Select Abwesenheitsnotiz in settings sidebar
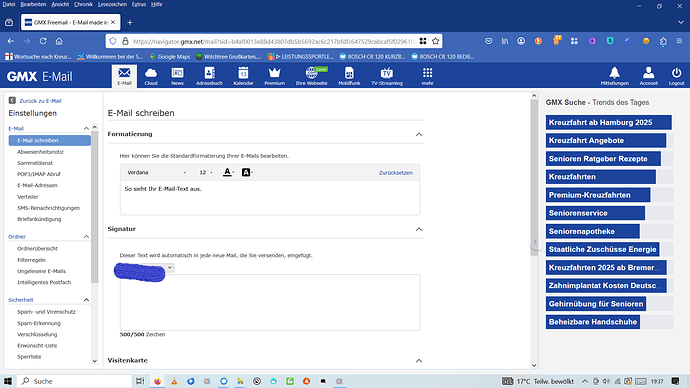Screen dimensions: 690x388 pos(40,152)
